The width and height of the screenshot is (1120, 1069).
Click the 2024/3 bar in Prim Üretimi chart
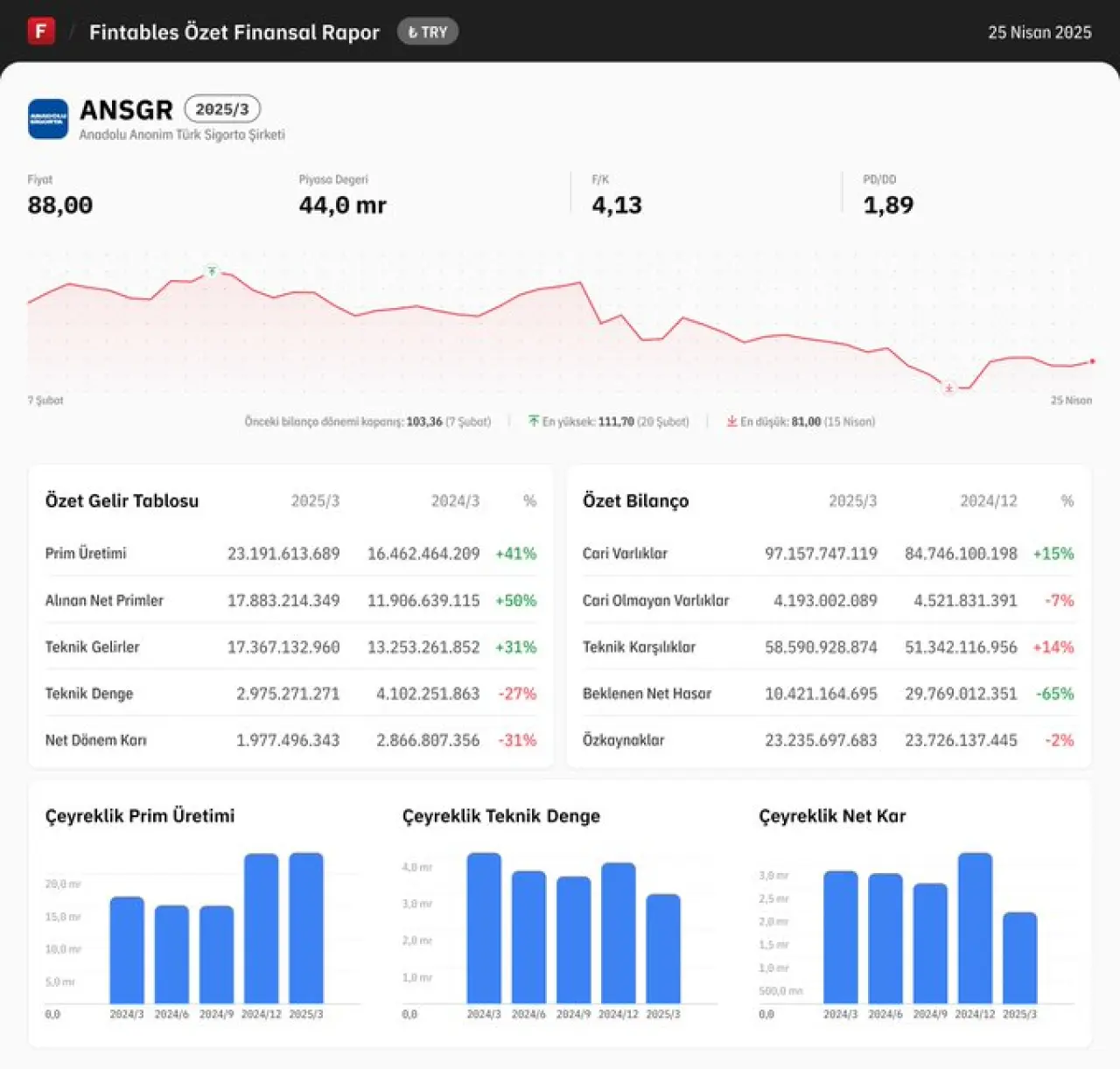[x=127, y=950]
